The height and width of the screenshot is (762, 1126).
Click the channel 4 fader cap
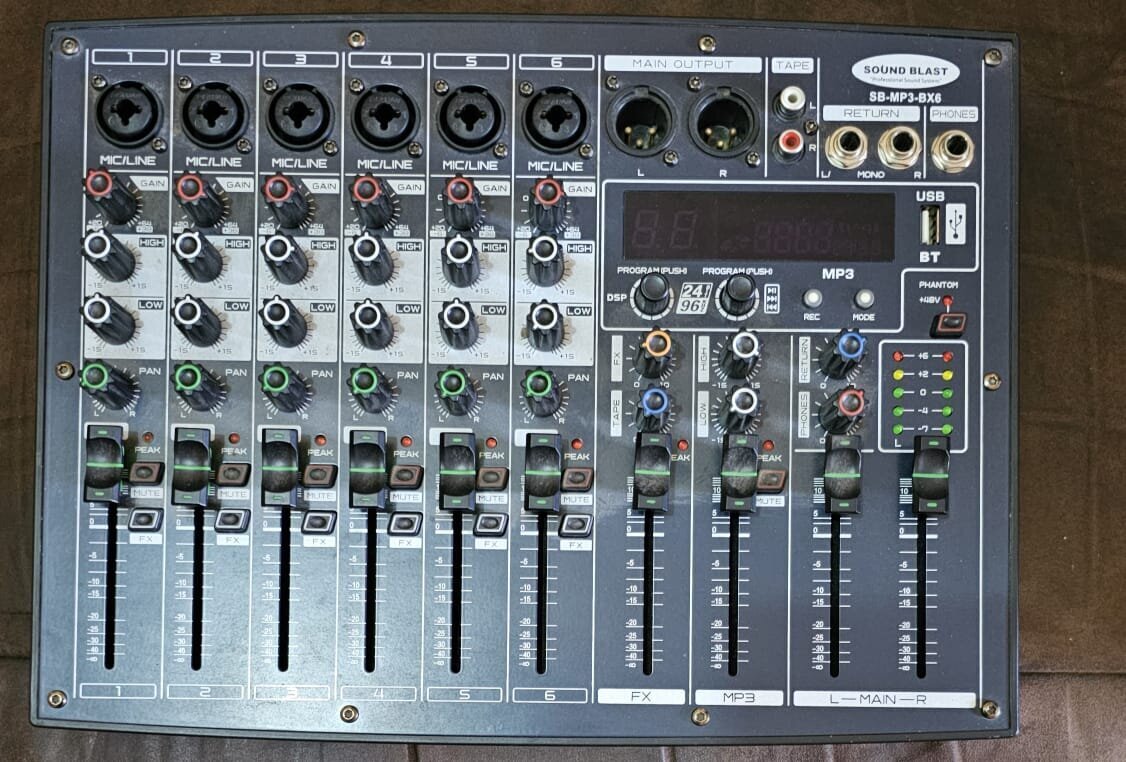[x=368, y=470]
